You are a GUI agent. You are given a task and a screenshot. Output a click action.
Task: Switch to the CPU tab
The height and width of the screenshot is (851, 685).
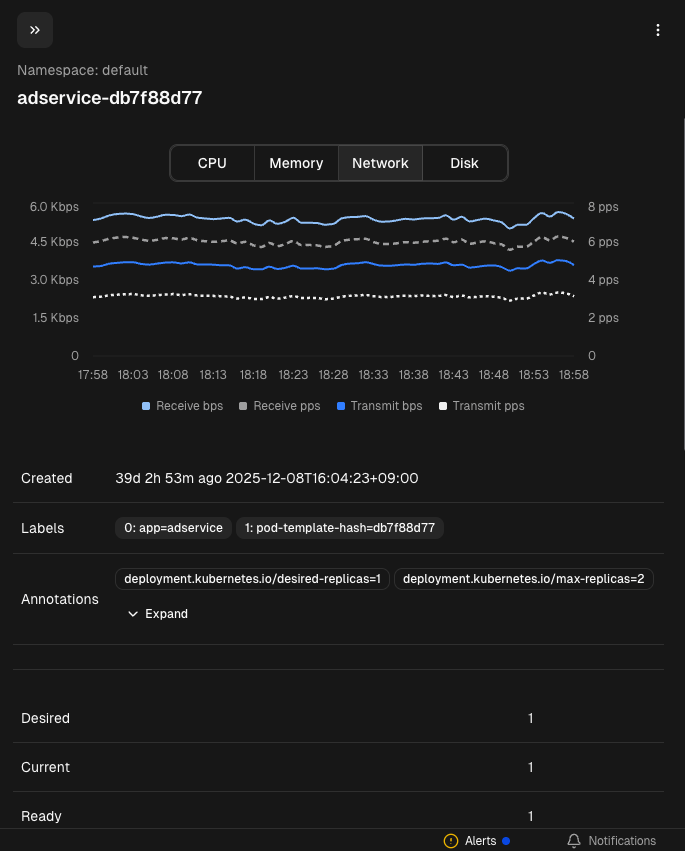point(212,163)
